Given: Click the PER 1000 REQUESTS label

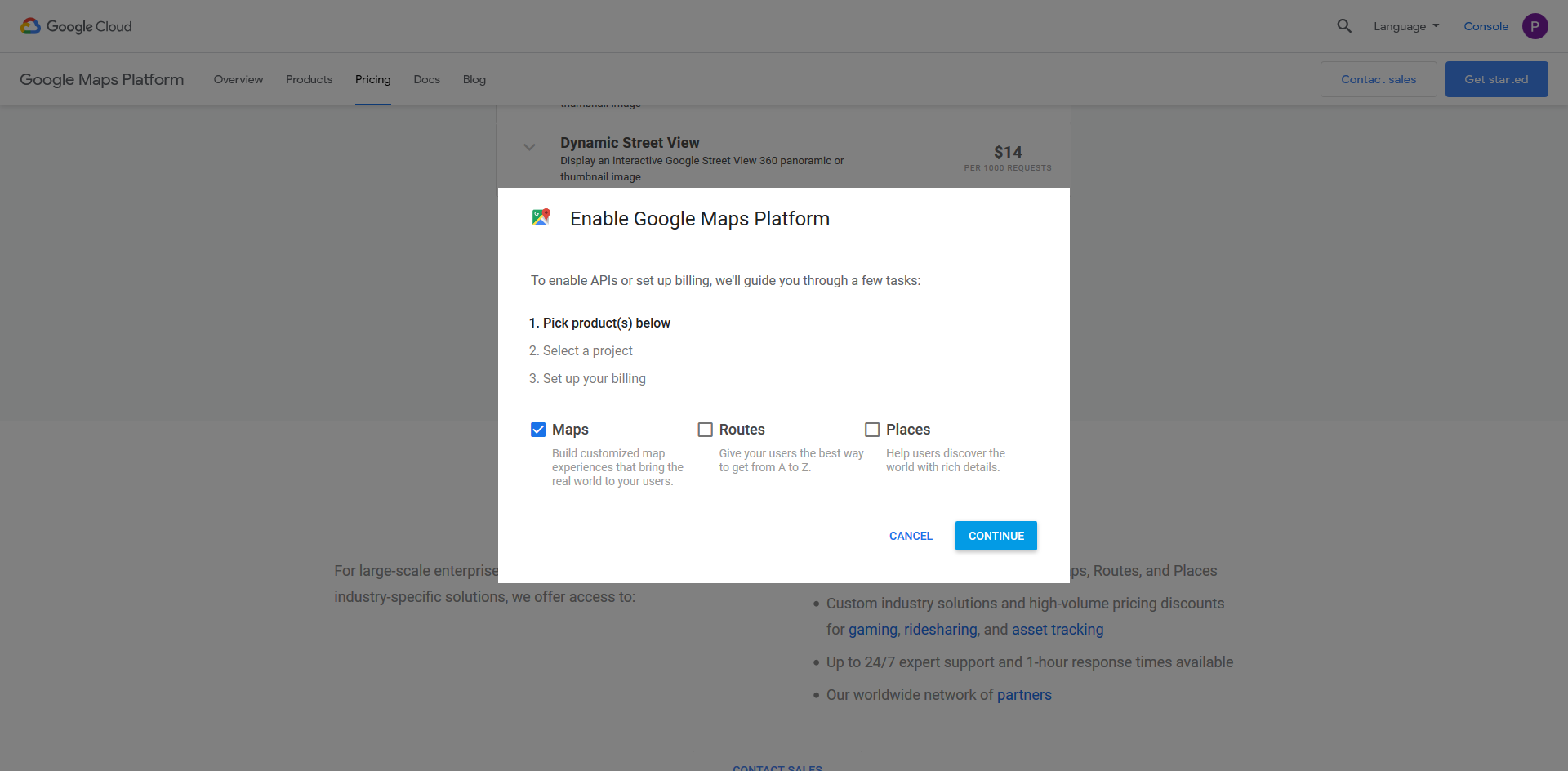Looking at the screenshot, I should pyautogui.click(x=1008, y=168).
